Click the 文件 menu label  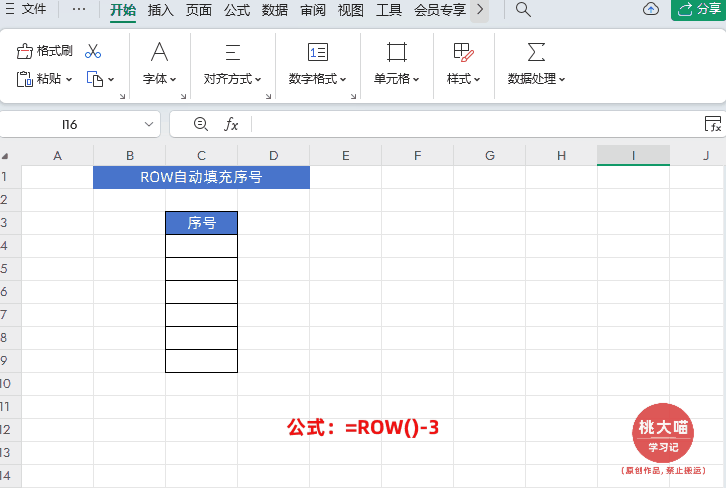tap(34, 9)
